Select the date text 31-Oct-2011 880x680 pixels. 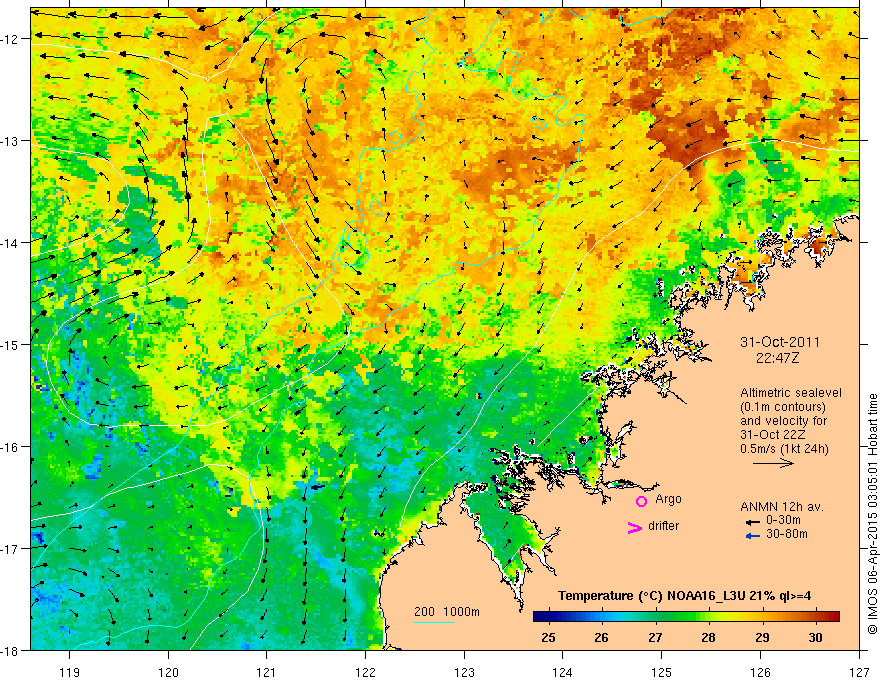780,342
